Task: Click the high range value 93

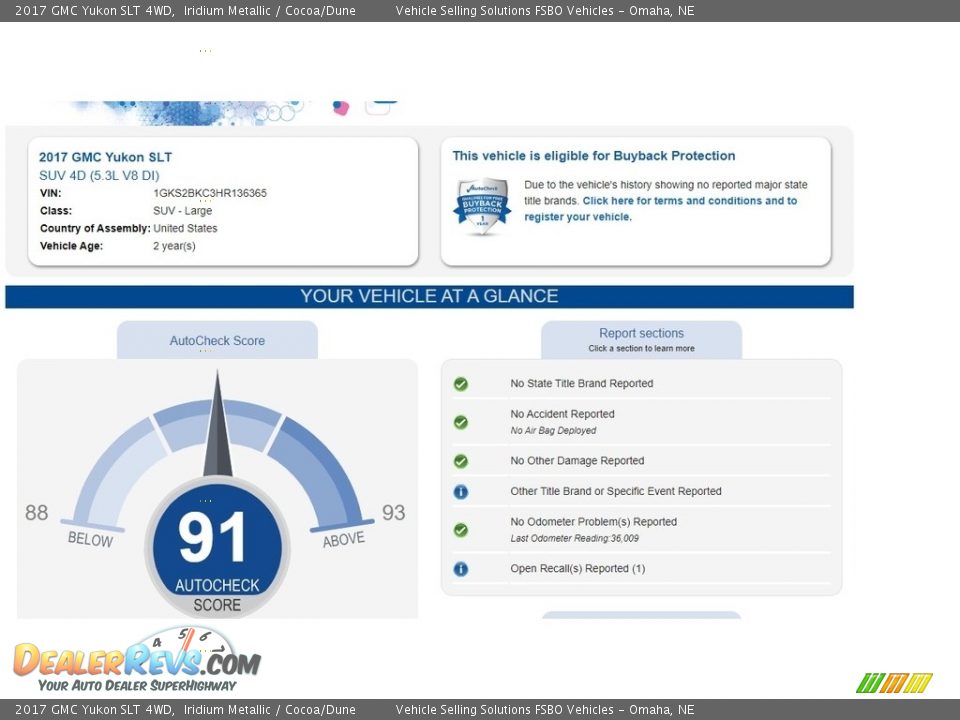Action: 394,512
